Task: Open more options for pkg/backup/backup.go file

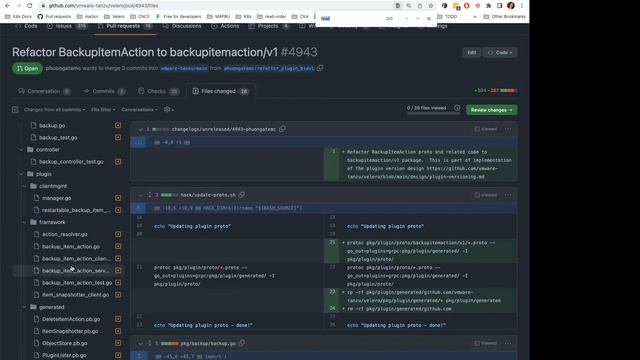Action: pos(508,343)
